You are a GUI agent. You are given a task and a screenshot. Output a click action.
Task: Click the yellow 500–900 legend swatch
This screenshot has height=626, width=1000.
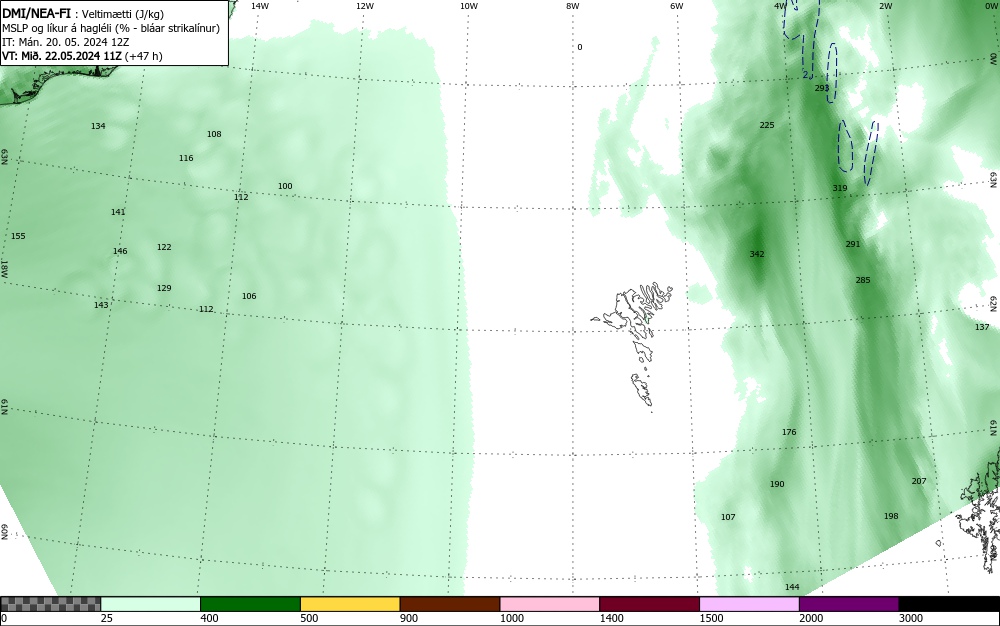coord(350,604)
